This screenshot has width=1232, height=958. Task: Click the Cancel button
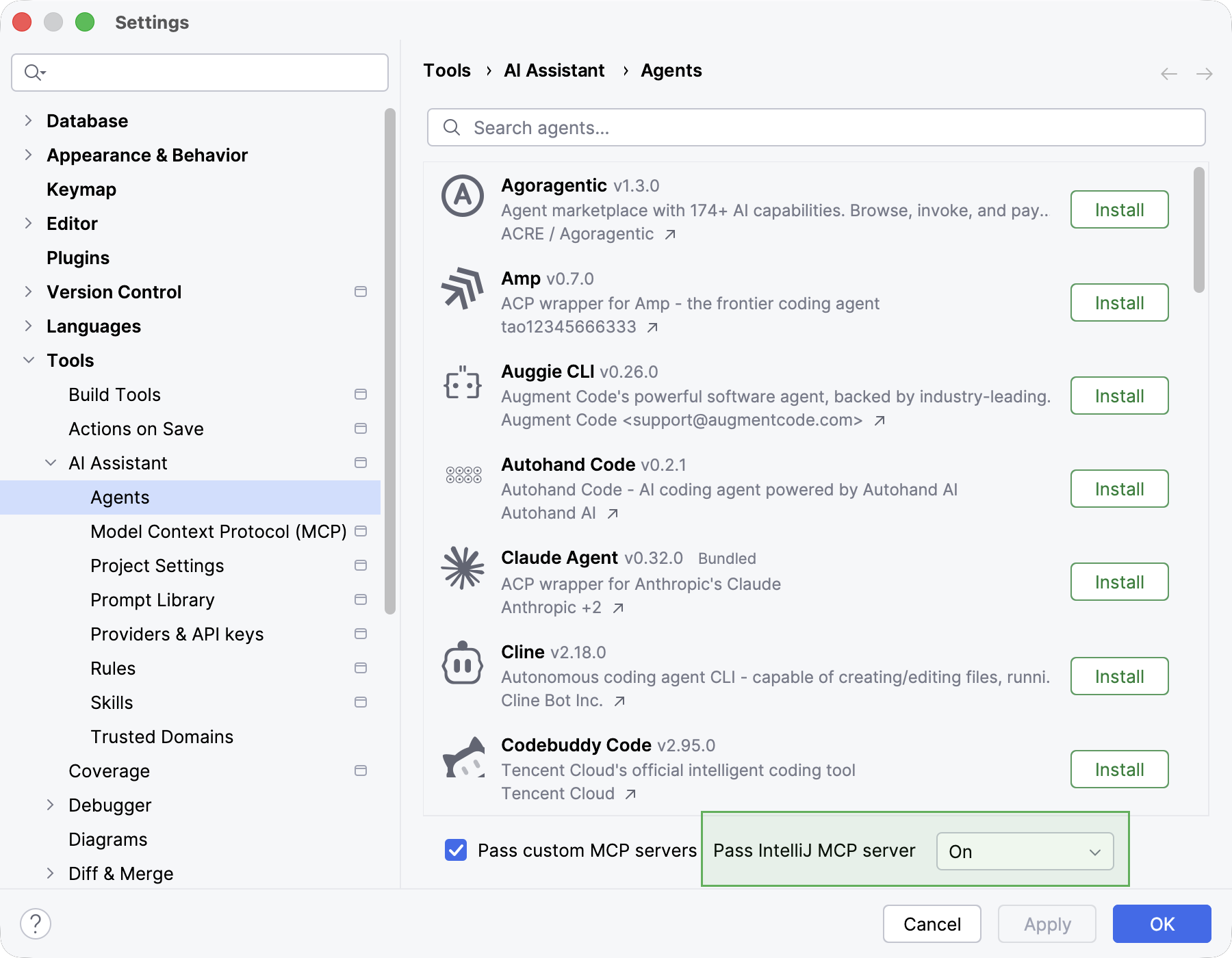click(x=932, y=924)
